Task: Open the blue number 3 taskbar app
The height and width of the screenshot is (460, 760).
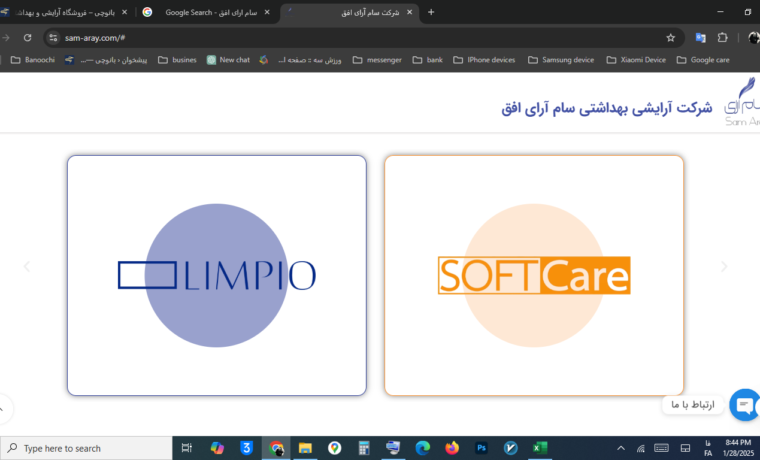Action: [246, 448]
